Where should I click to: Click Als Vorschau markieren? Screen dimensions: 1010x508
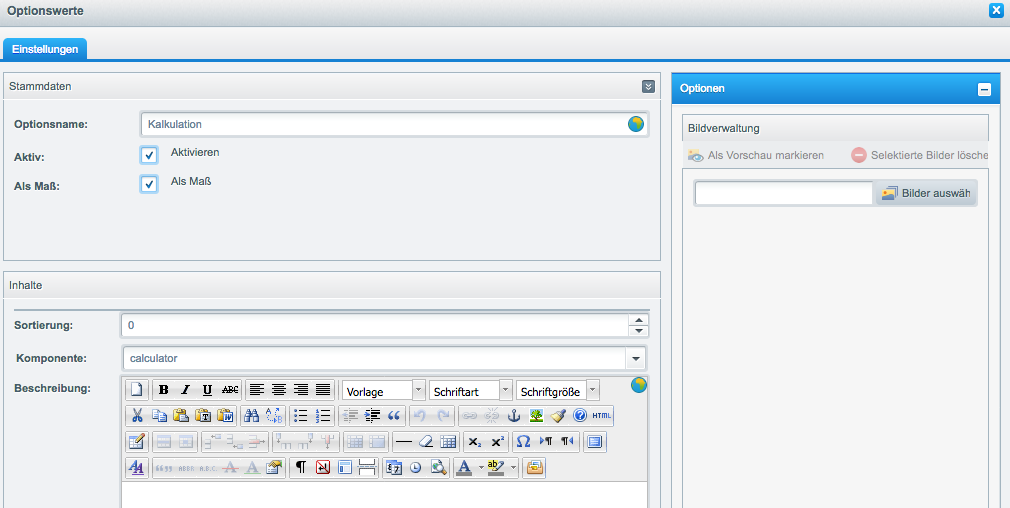point(756,155)
